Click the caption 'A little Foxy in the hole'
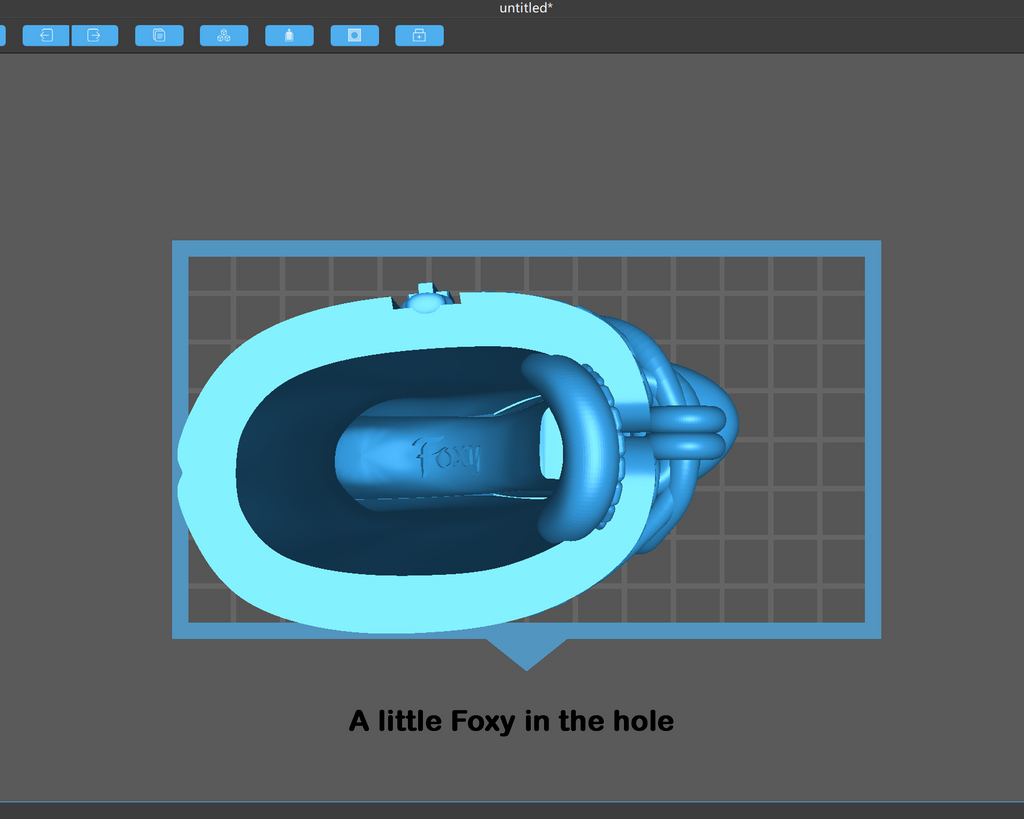Screen dimensions: 1024x819 [x=511, y=721]
